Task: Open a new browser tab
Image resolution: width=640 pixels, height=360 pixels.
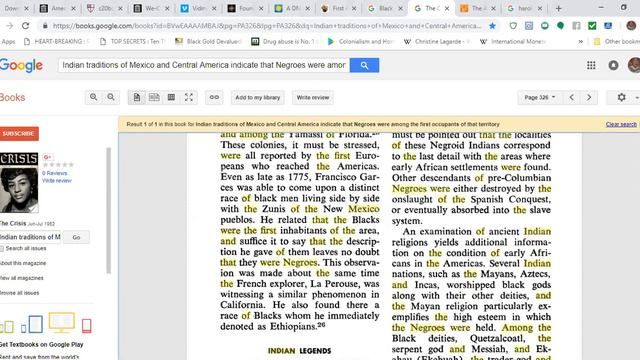Action: click(558, 8)
